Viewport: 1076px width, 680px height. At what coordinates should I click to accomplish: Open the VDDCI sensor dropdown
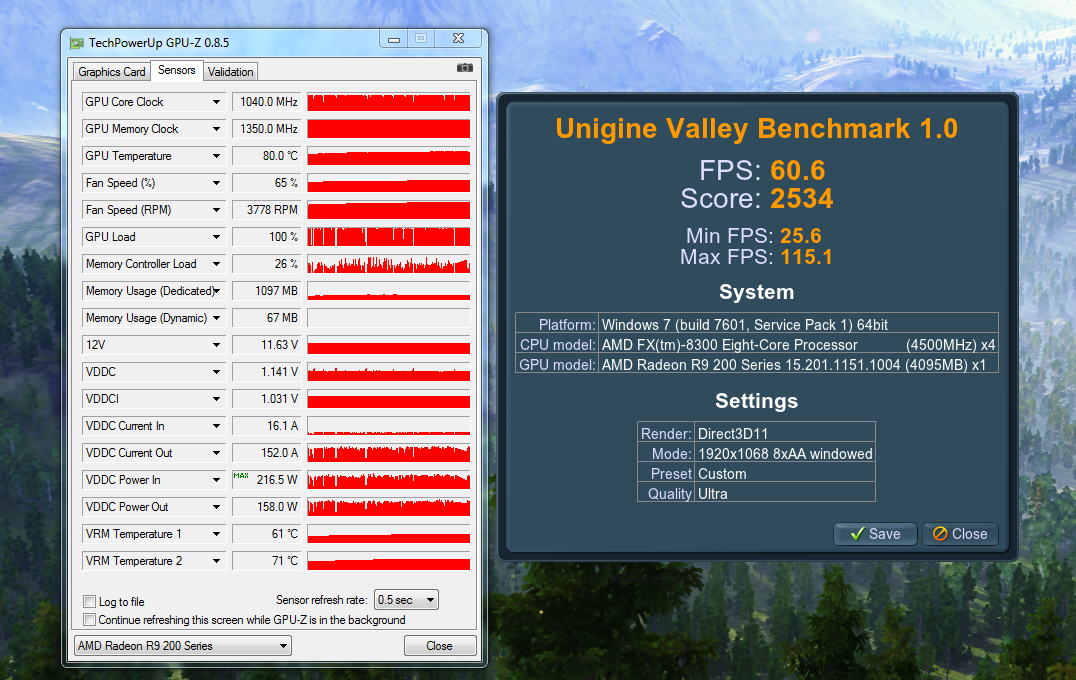pyautogui.click(x=216, y=399)
